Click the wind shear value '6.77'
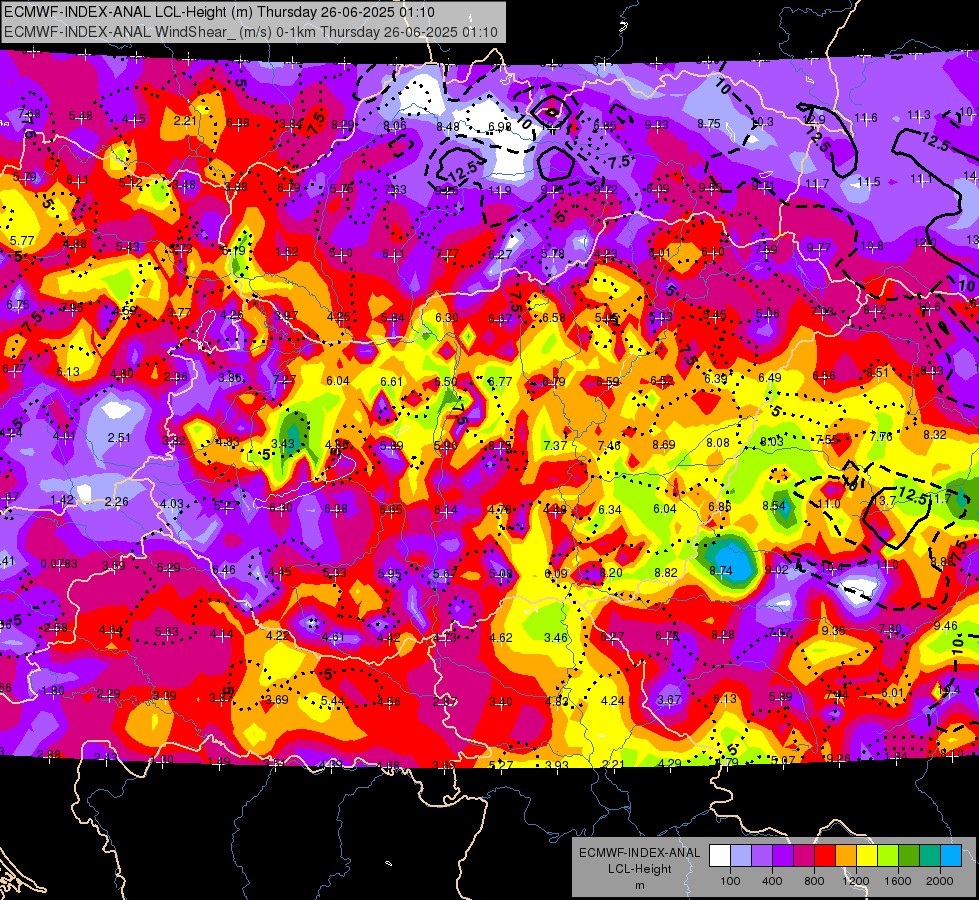Screen dimensions: 979x900 pos(499,381)
